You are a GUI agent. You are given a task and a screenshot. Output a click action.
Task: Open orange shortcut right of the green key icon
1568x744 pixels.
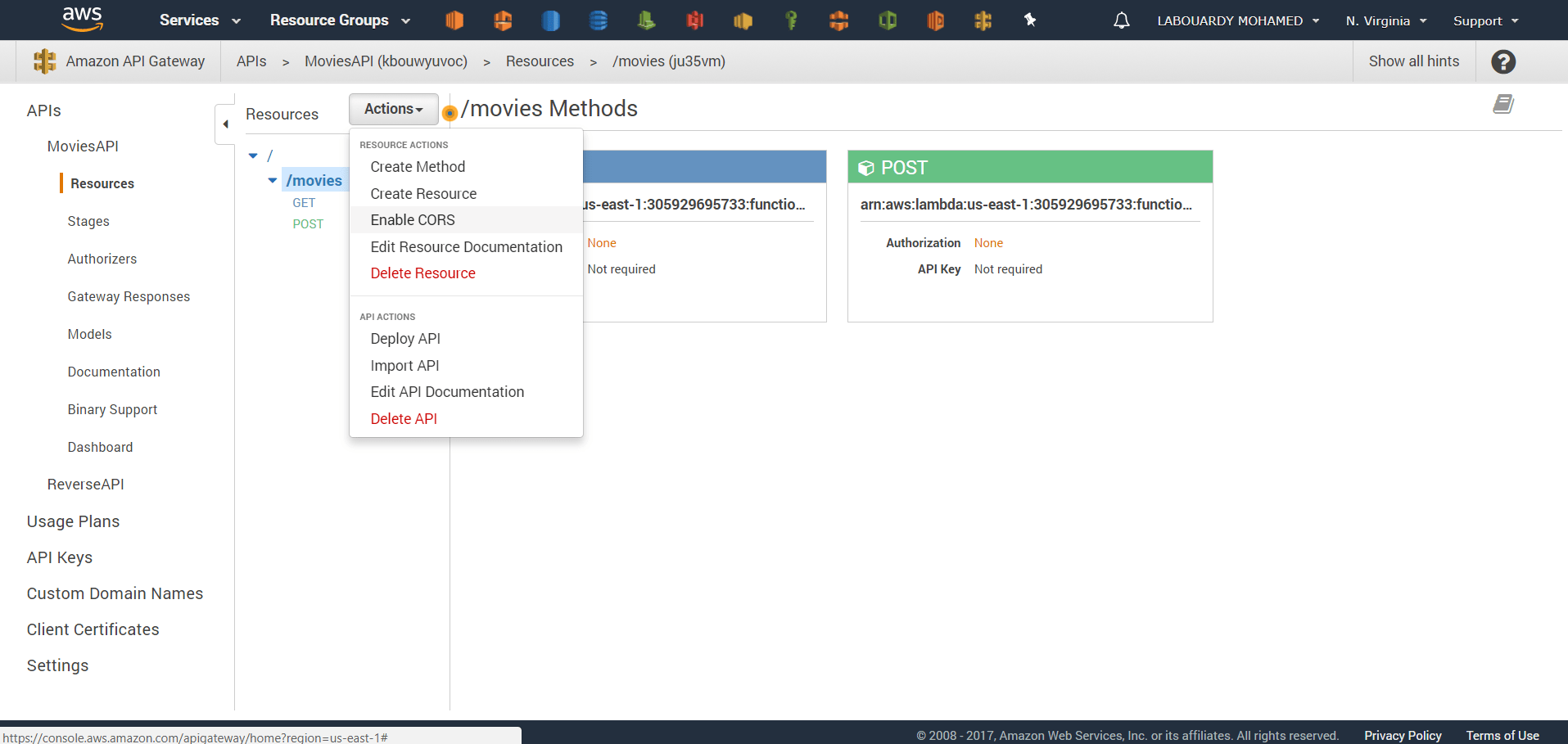[839, 20]
